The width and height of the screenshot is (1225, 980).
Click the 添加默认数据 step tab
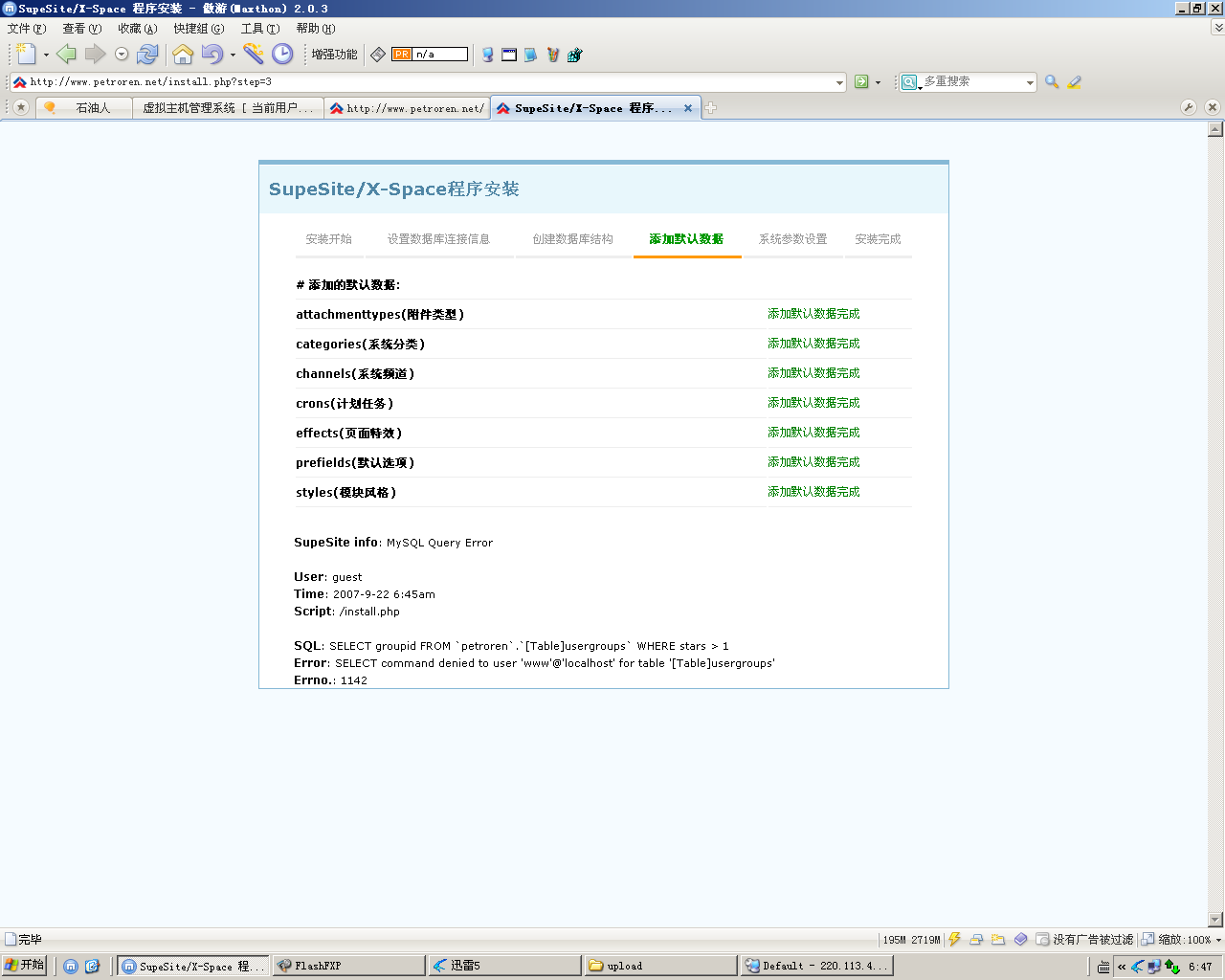[686, 239]
